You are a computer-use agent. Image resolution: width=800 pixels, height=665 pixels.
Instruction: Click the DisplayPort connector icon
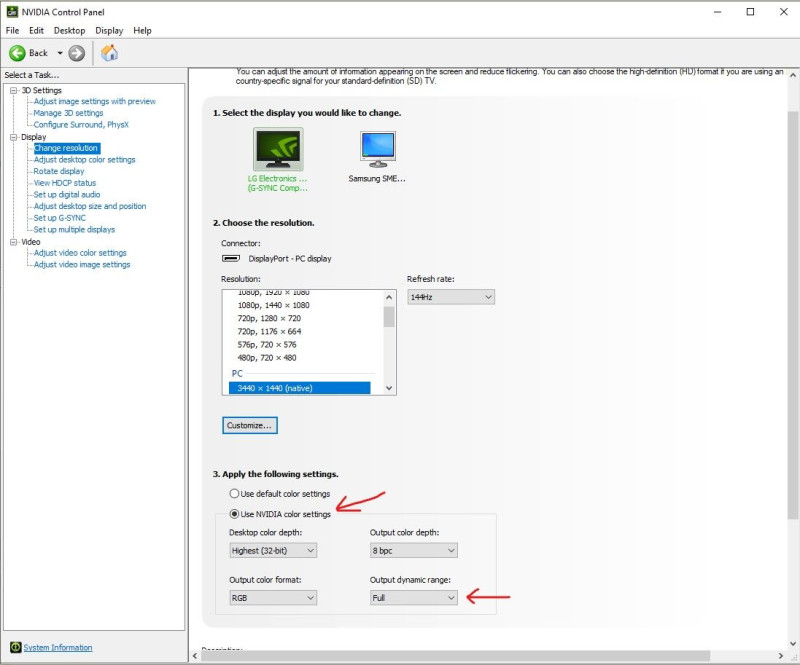coord(231,258)
